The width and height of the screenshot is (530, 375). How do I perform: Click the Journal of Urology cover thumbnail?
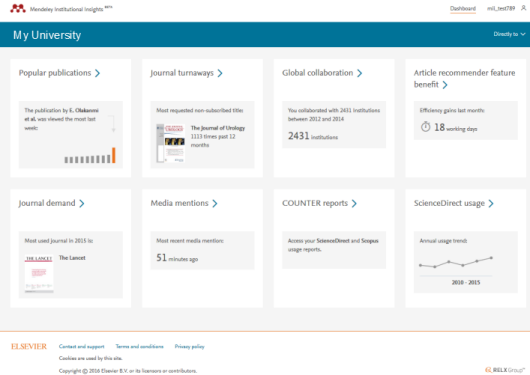click(x=170, y=143)
